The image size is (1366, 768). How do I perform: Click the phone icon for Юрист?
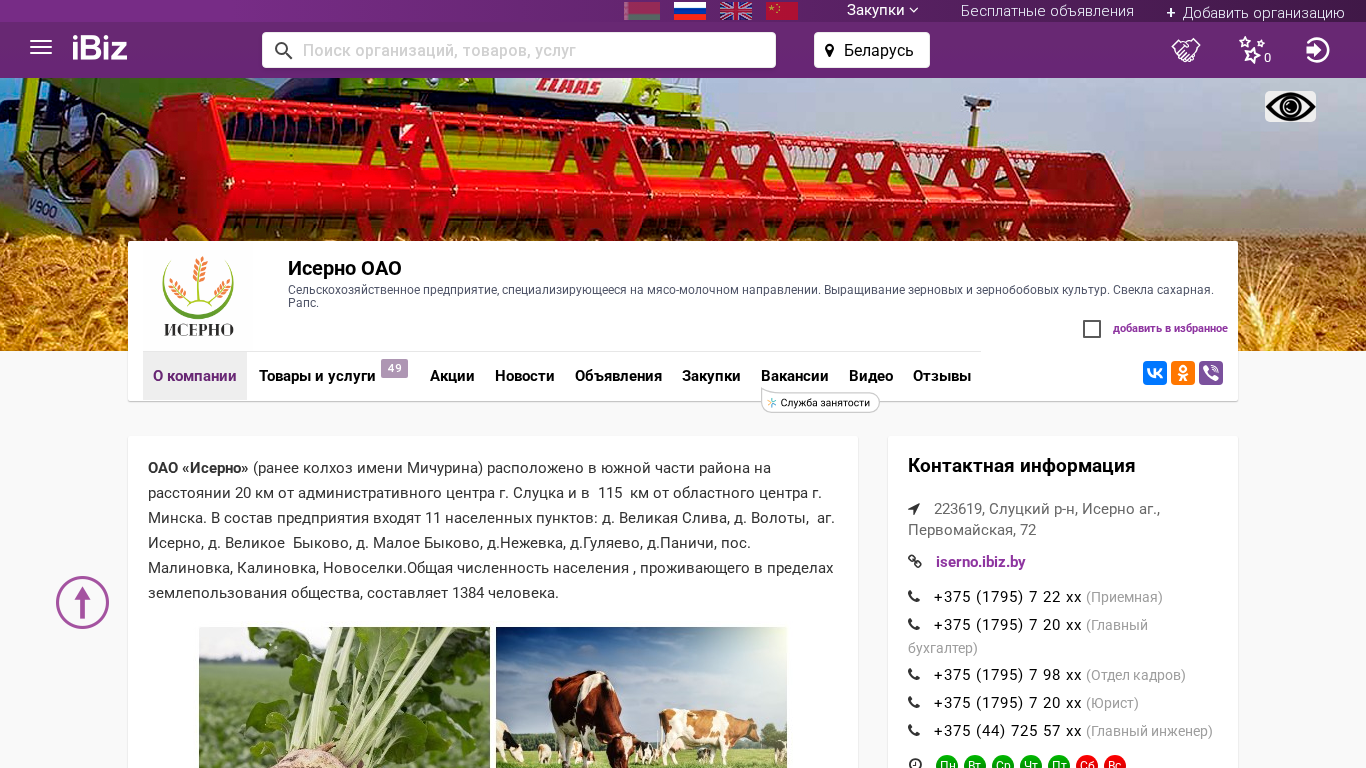[914, 703]
